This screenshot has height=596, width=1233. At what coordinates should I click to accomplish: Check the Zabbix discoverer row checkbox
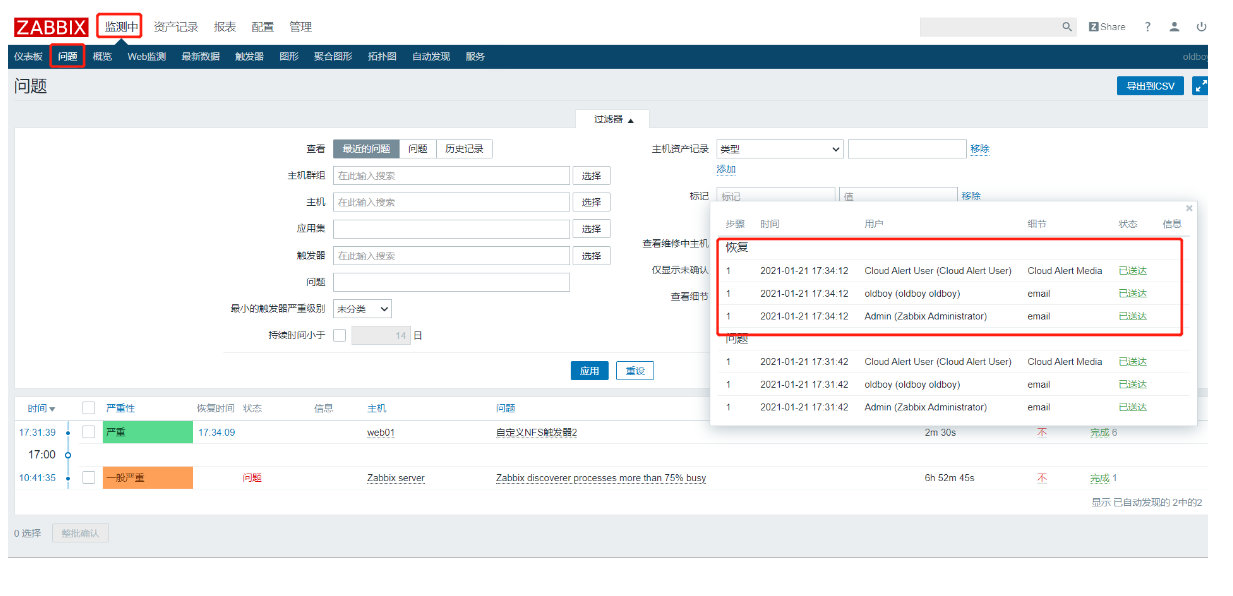[89, 478]
